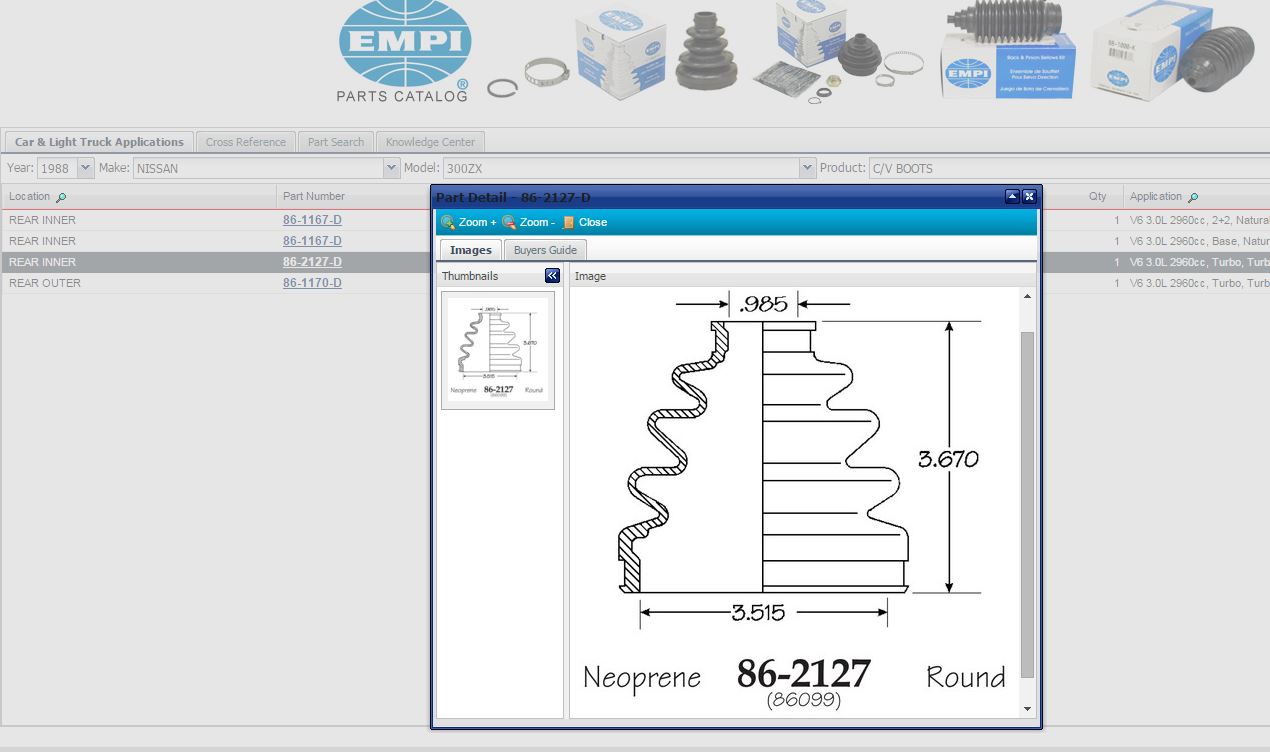1270x752 pixels.
Task: Open the Make dropdown showing NISSAN
Action: 392,168
